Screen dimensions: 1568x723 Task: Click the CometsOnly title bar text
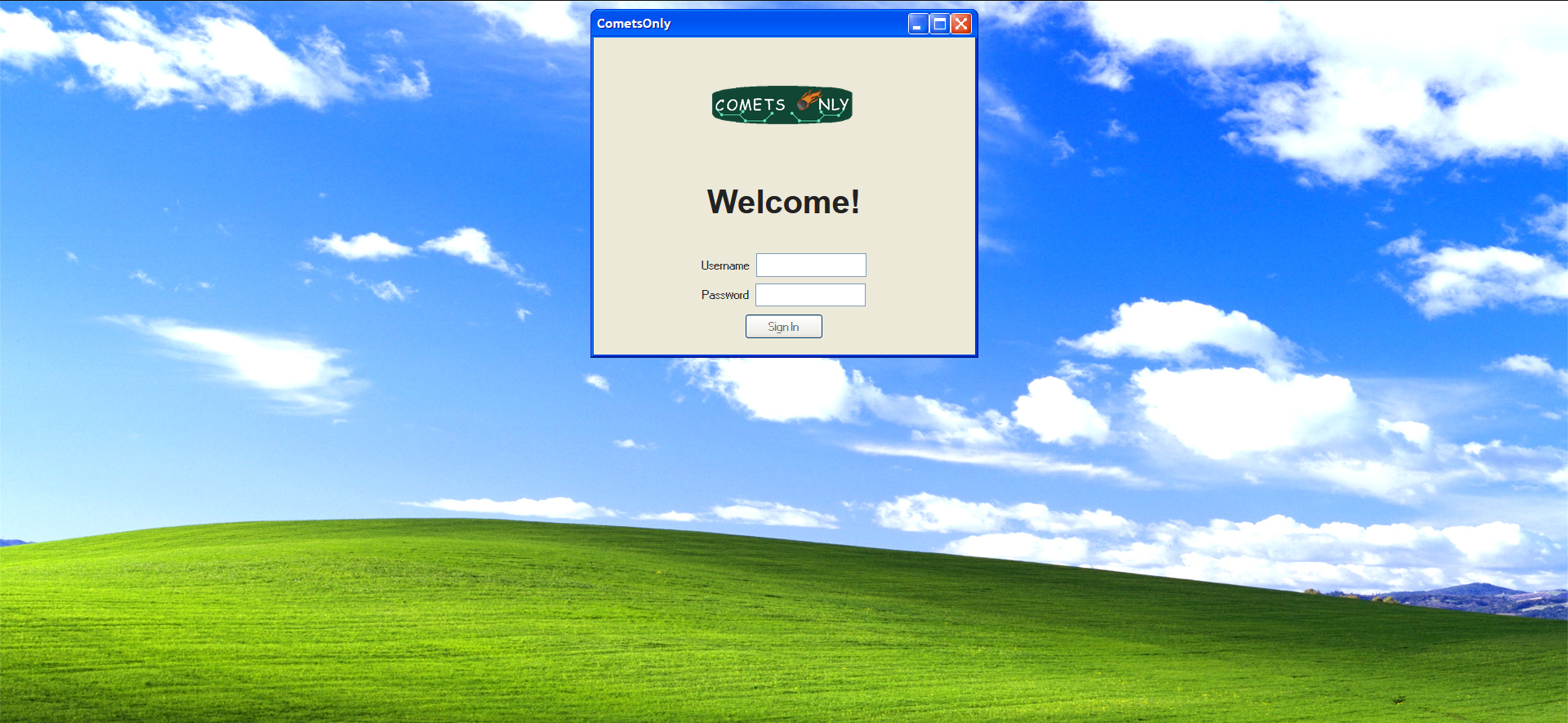(634, 24)
